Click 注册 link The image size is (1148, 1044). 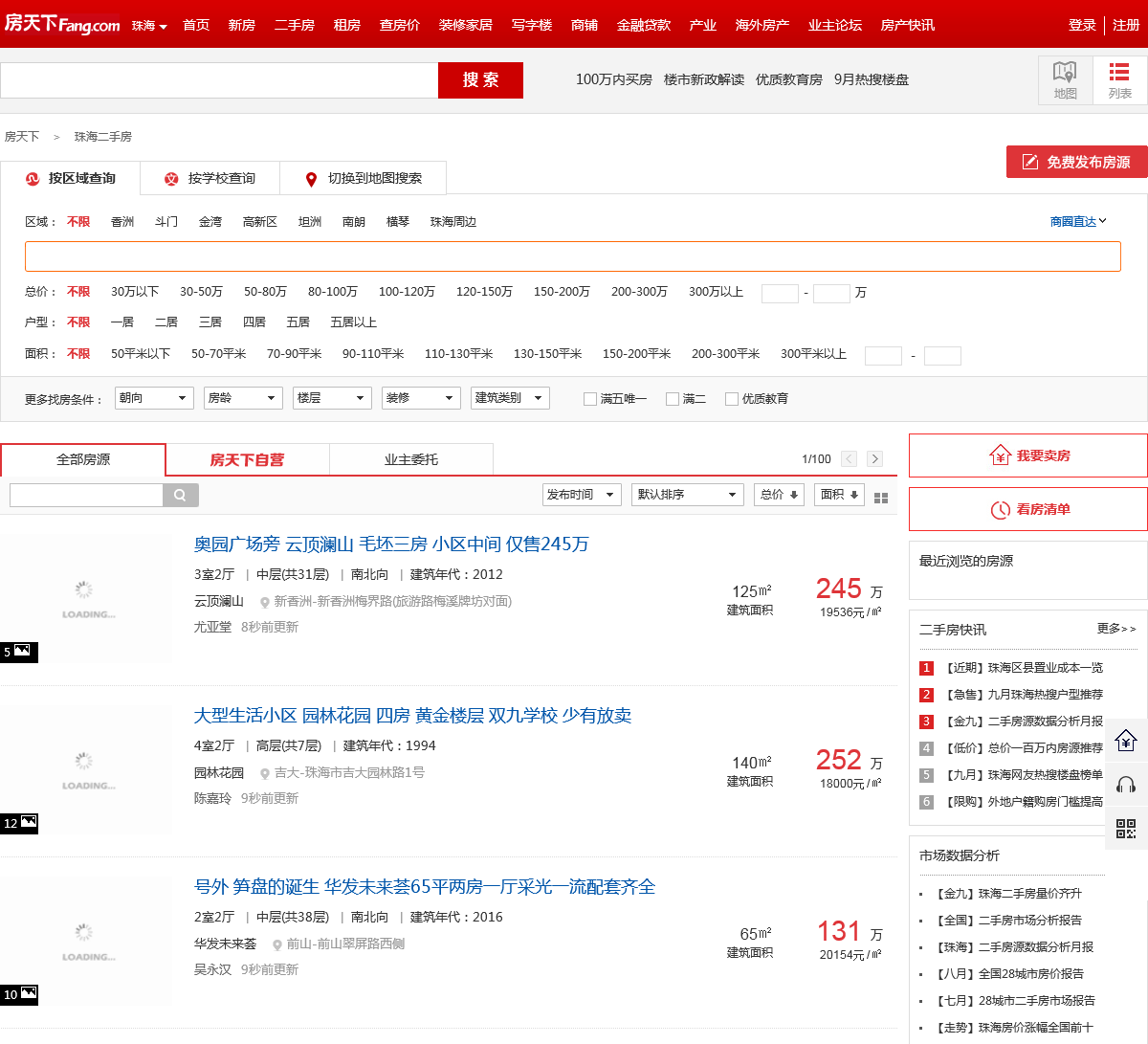pos(1126,25)
